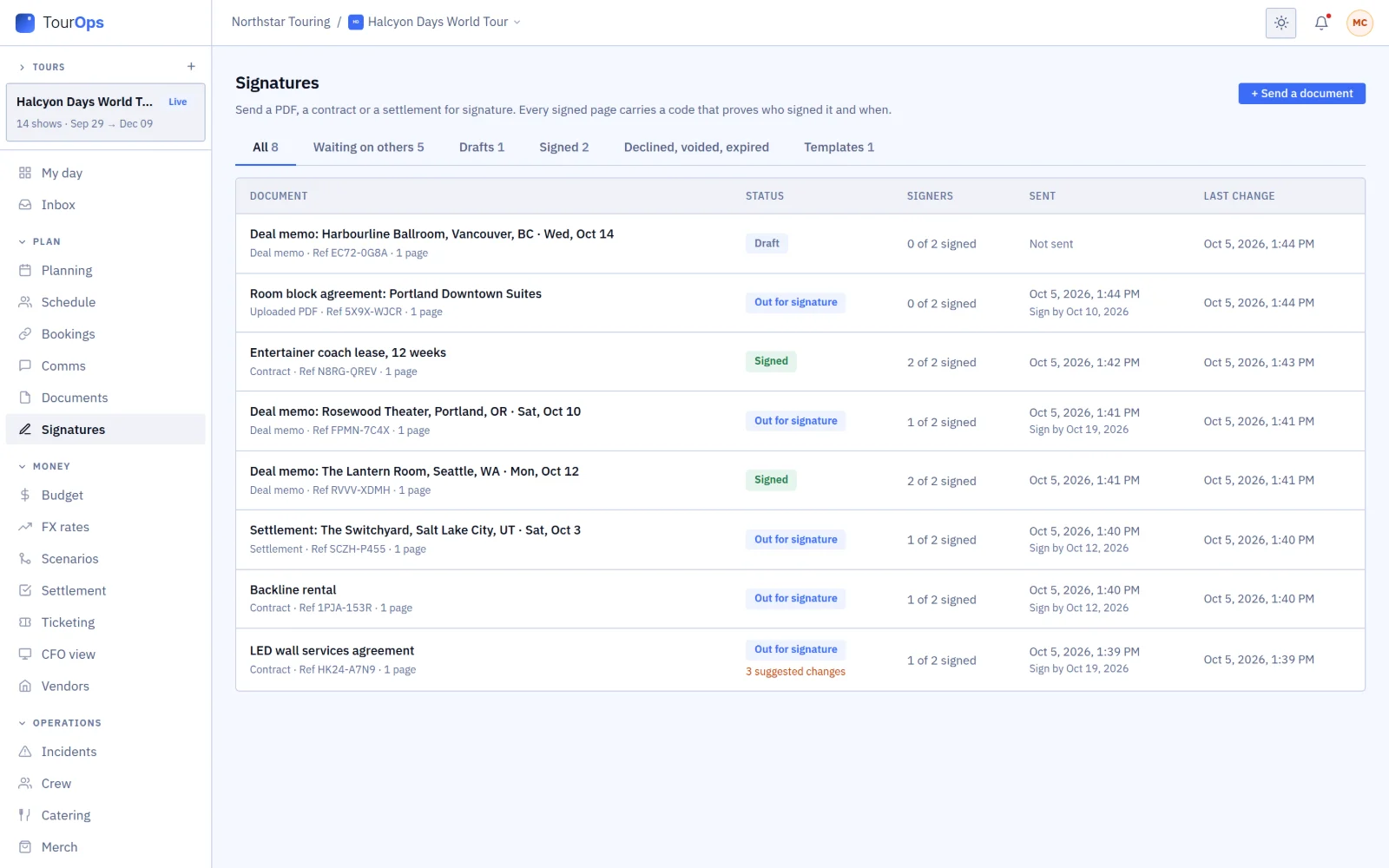Open Harbourline Ballroom deal memo draft
Screen dimensions: 1389x868
pos(800,244)
